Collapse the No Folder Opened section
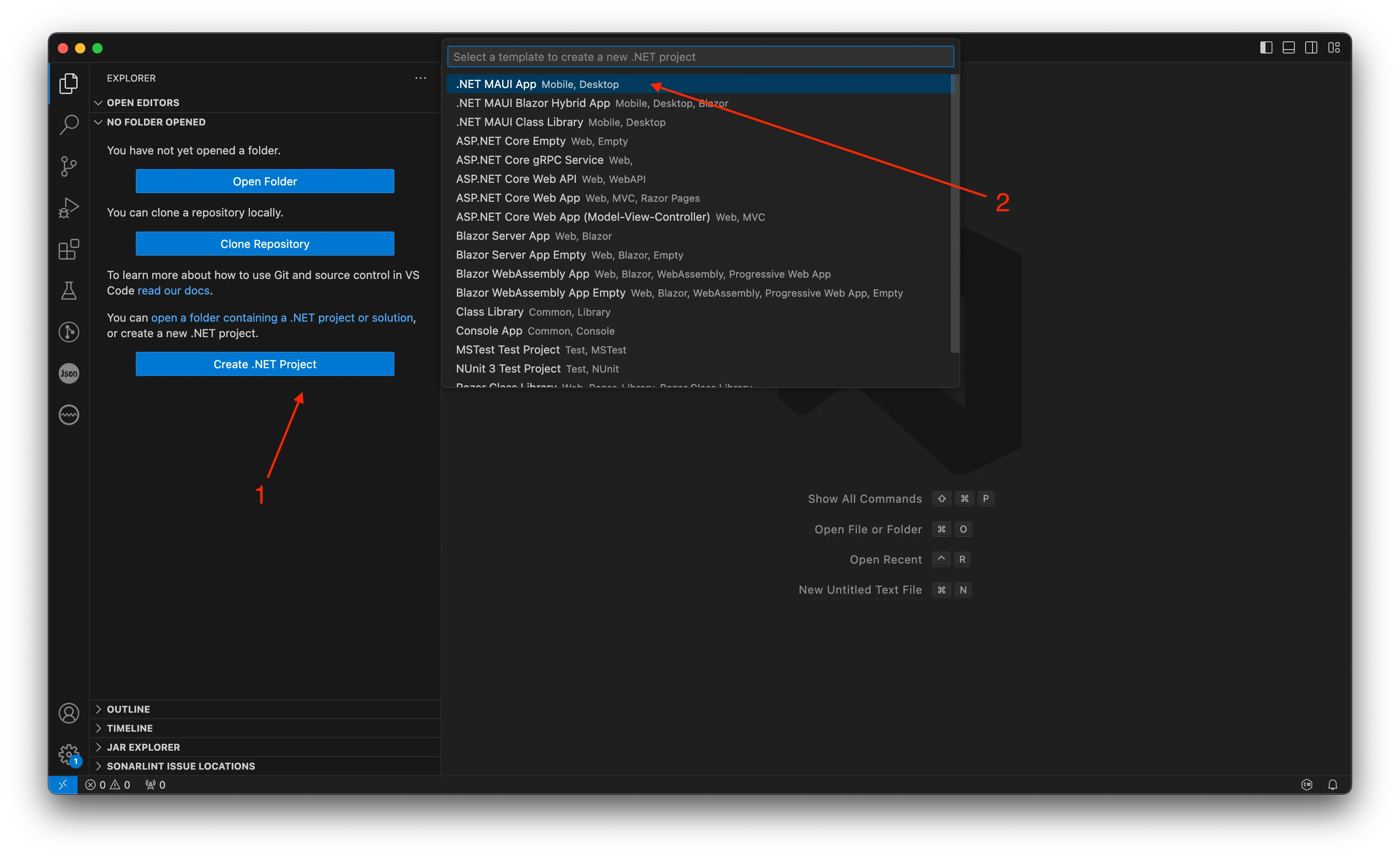 (x=266, y=122)
